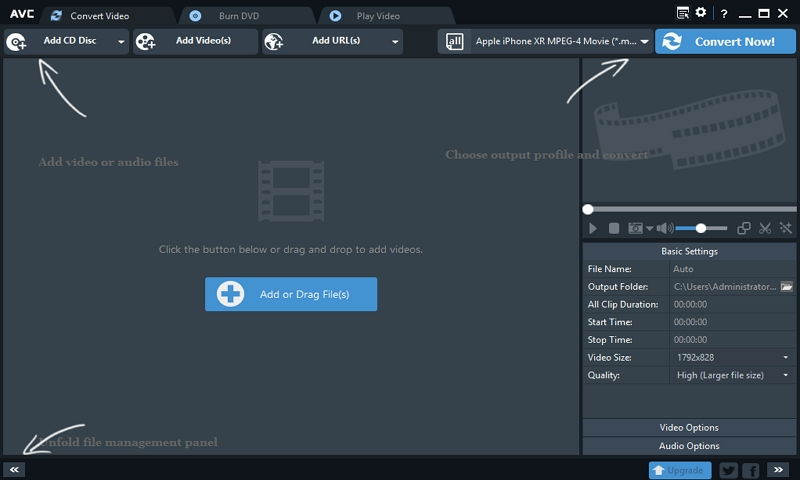Mute audio with the speaker icon
The image size is (800, 480).
[665, 229]
